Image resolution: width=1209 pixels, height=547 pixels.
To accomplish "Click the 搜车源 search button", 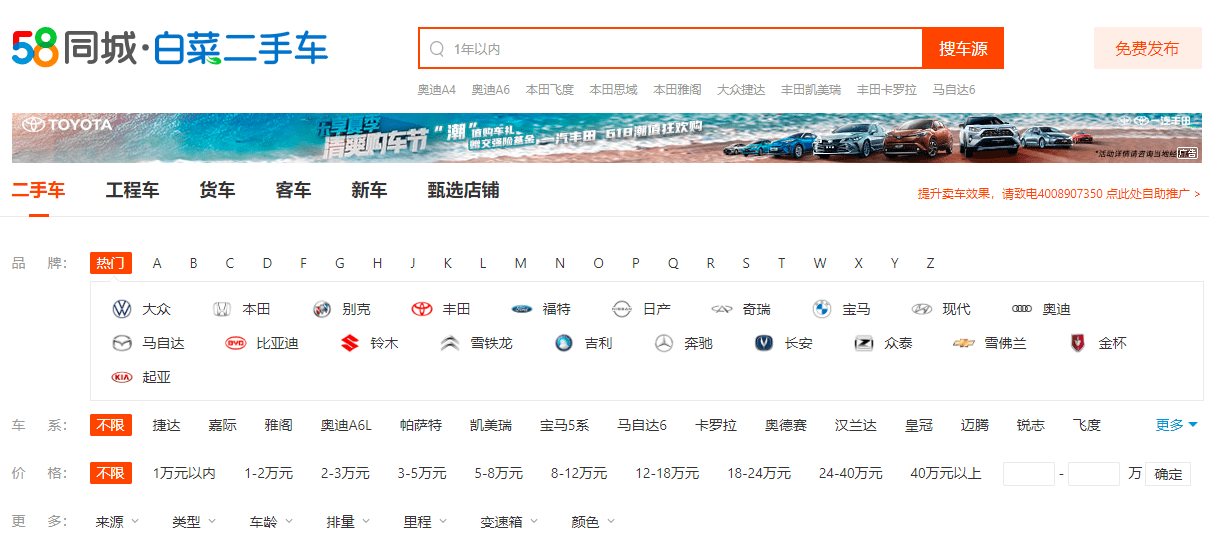I will click(x=963, y=48).
